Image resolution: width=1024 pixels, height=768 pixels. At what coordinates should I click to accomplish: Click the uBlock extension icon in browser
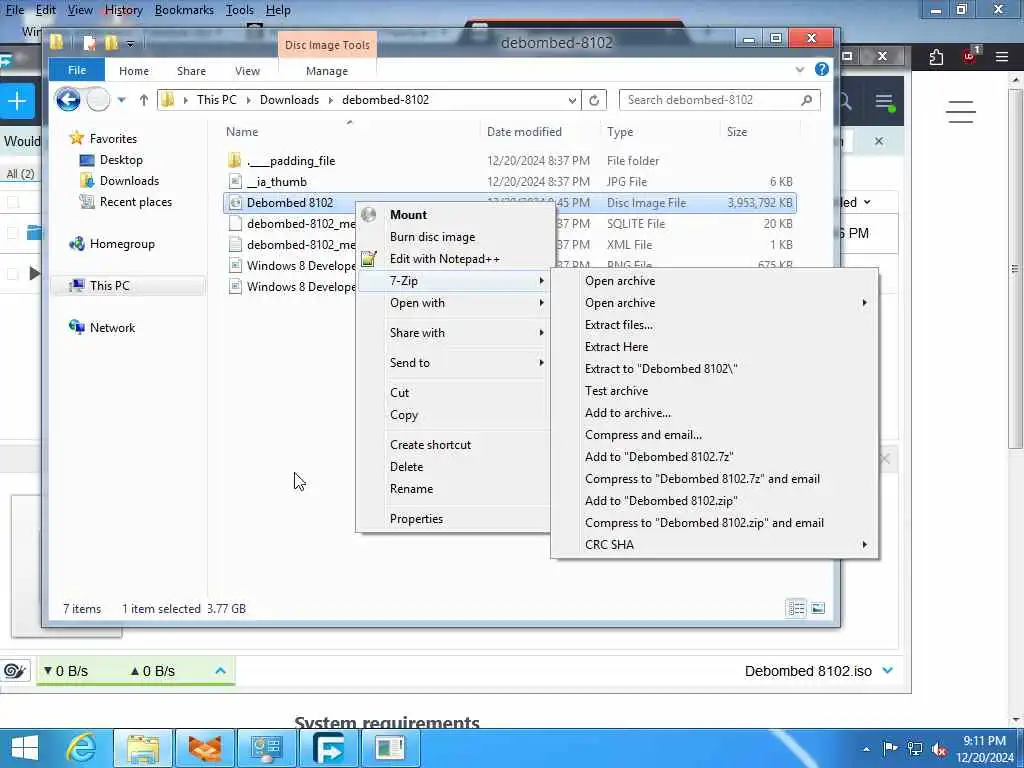click(970, 56)
